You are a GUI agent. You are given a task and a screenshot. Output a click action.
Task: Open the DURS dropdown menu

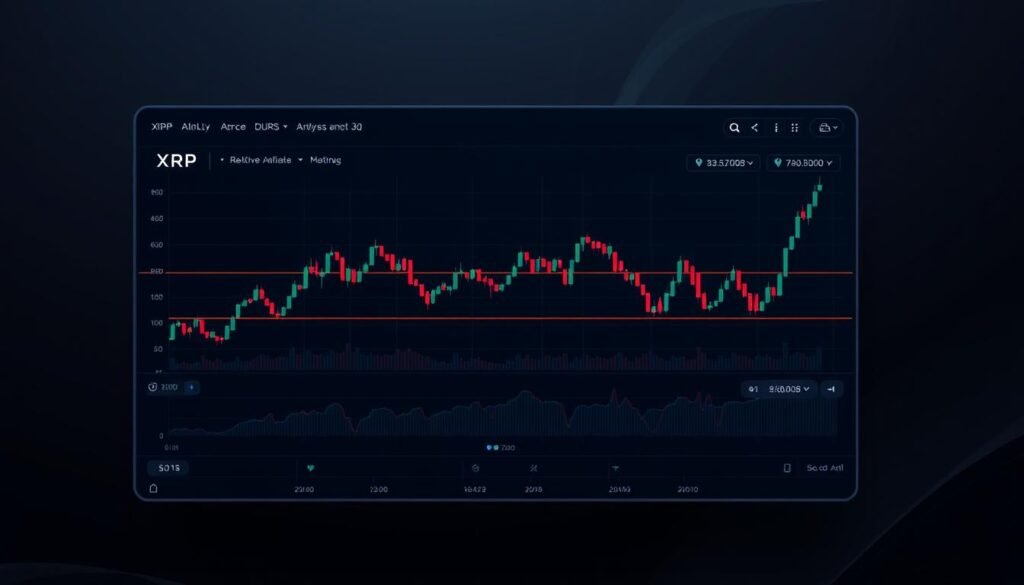coord(271,127)
